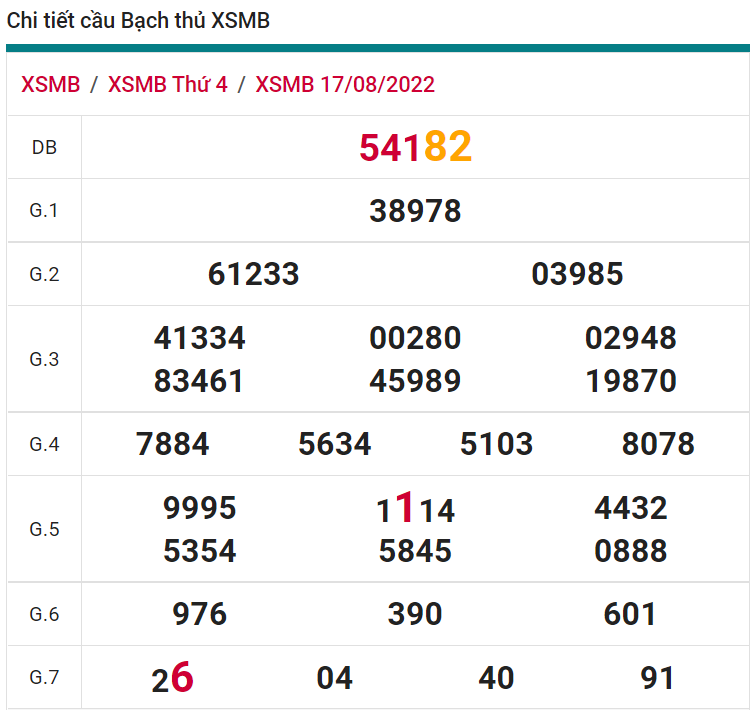Click the special prize number 54182

coord(415,147)
